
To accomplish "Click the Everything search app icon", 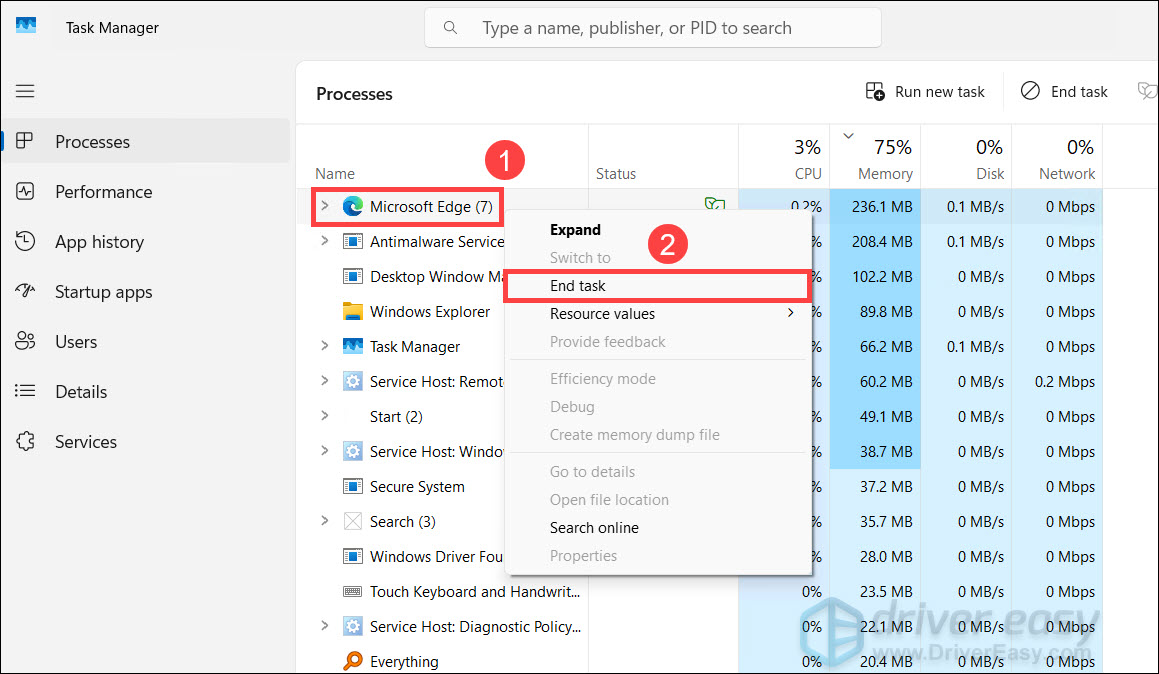I will point(353,660).
